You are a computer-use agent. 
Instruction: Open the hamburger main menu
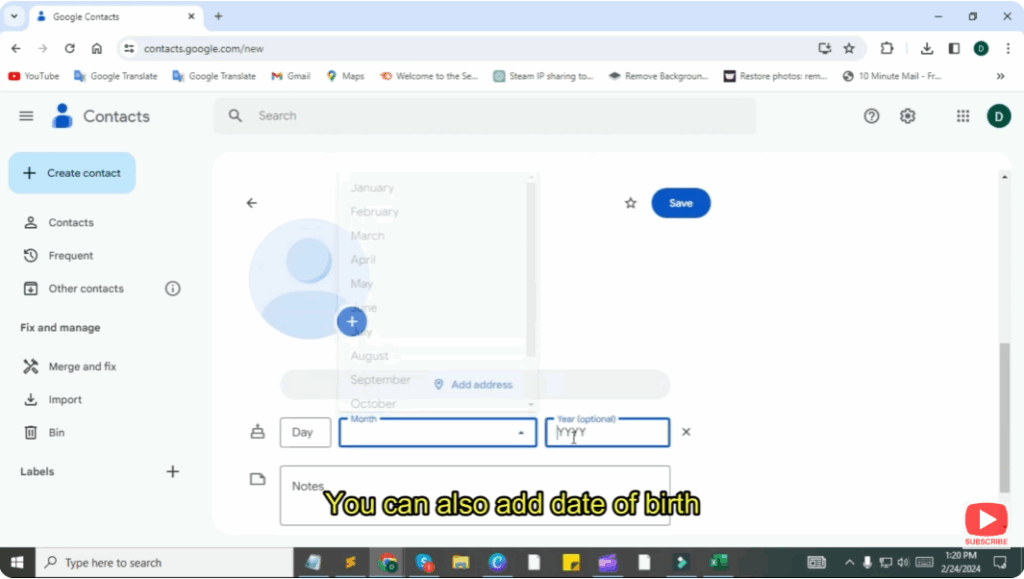click(x=26, y=115)
